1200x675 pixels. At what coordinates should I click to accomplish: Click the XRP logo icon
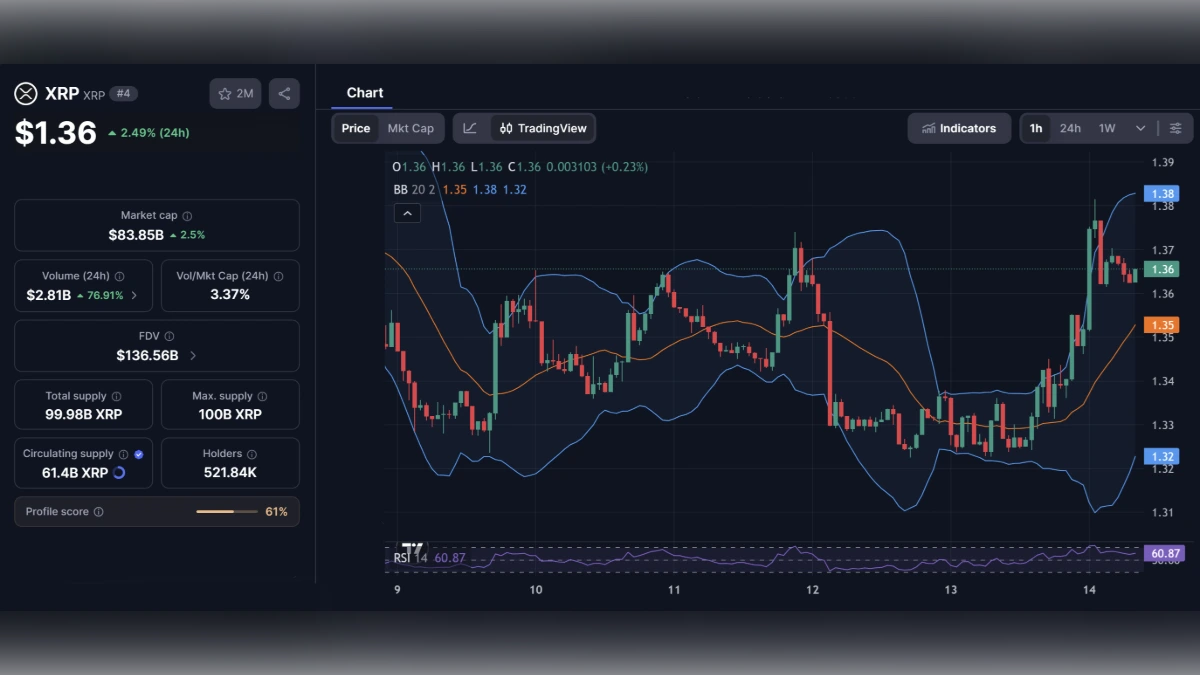(25, 93)
